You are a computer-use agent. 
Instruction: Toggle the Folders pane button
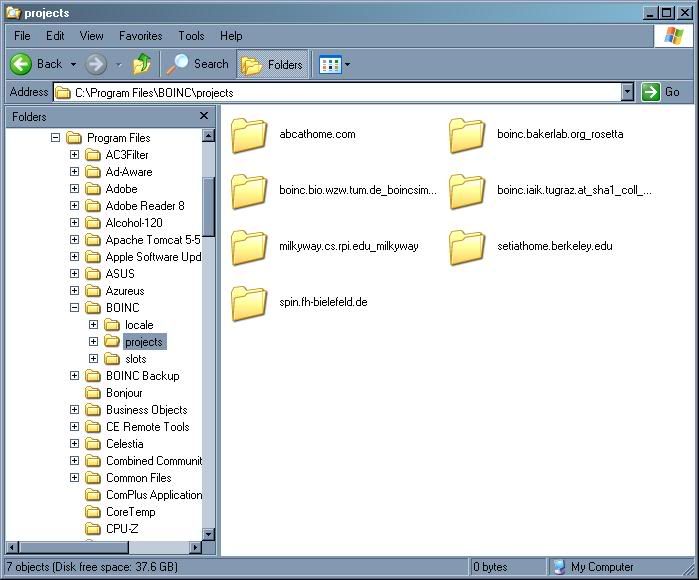272,65
